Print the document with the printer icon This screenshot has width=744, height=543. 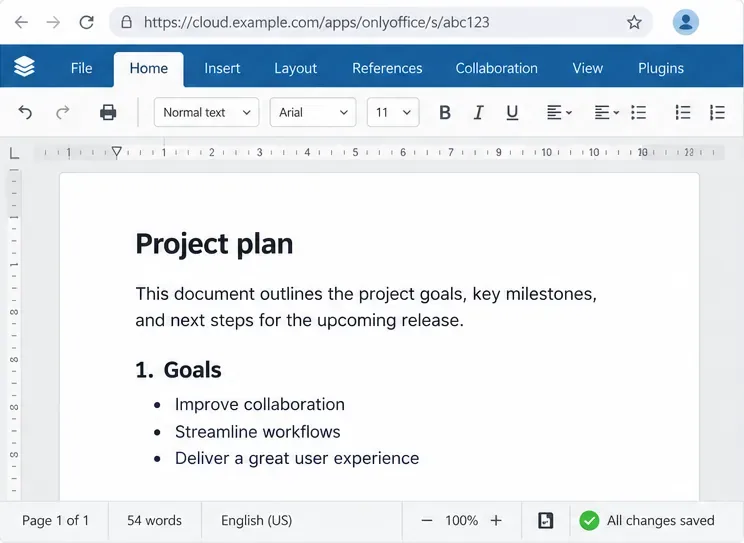108,112
